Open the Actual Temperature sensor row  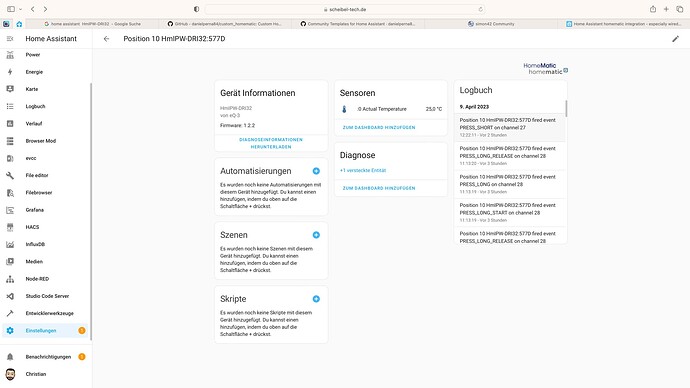point(391,109)
